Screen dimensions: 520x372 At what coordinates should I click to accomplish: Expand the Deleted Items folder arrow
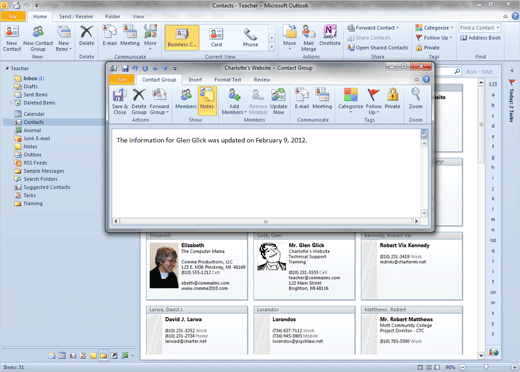(x=11, y=103)
